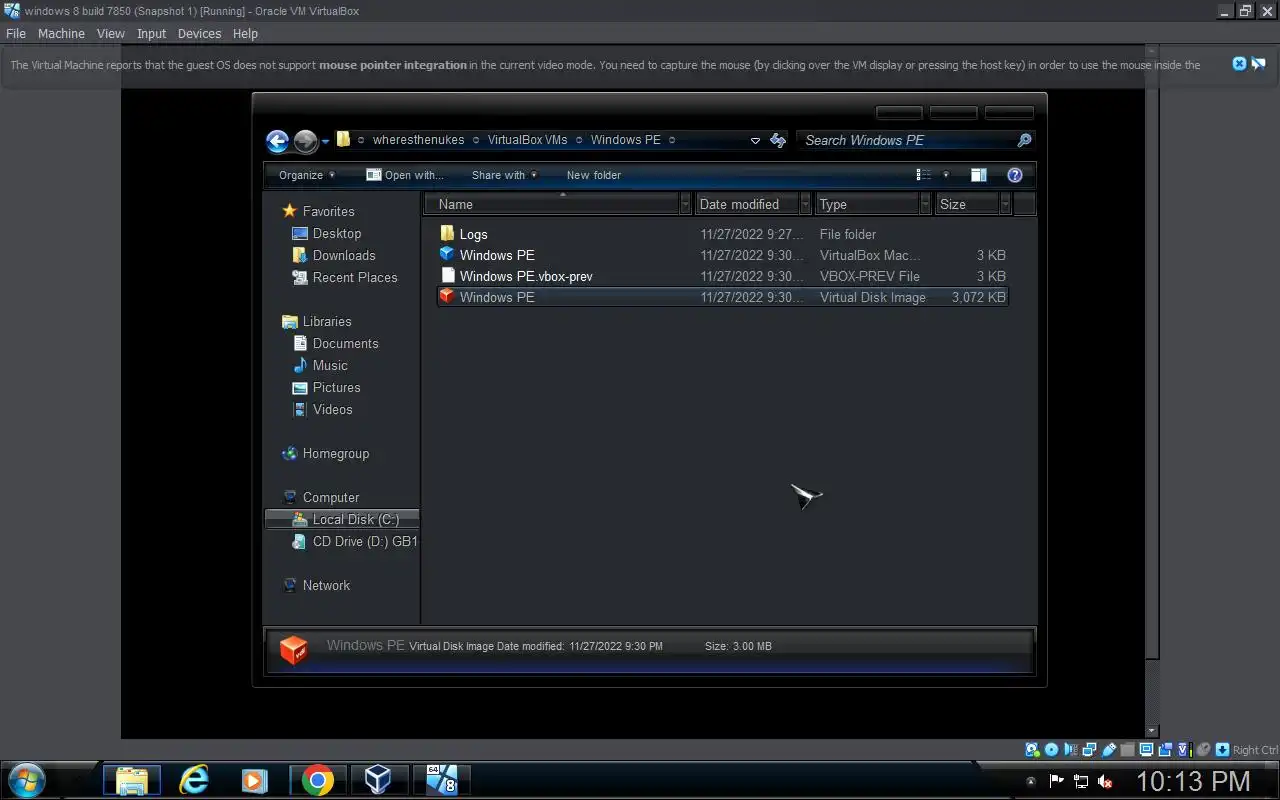Change view using the view icon
This screenshot has height=800, width=1280.
point(924,175)
